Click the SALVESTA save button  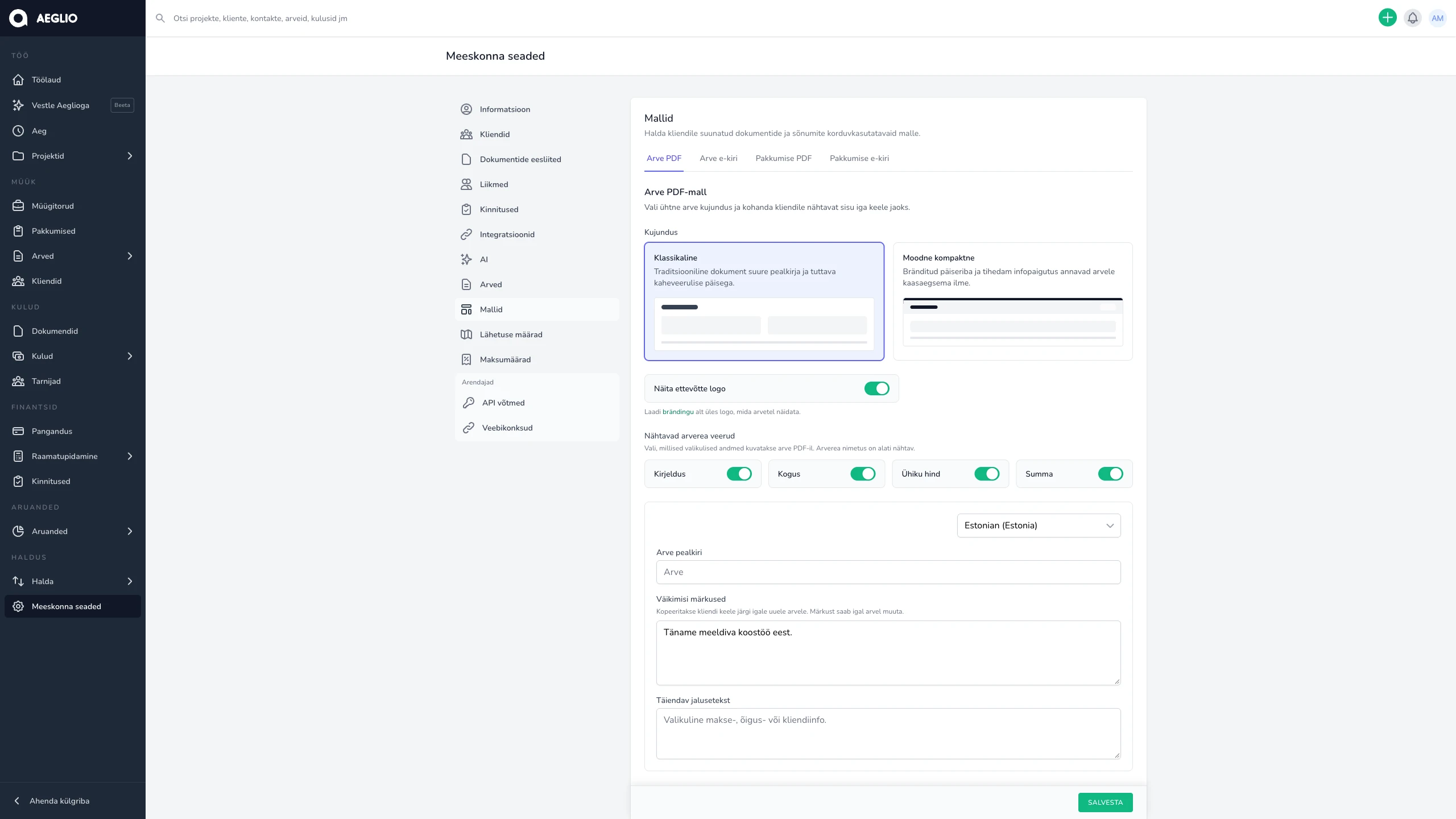click(1105, 803)
